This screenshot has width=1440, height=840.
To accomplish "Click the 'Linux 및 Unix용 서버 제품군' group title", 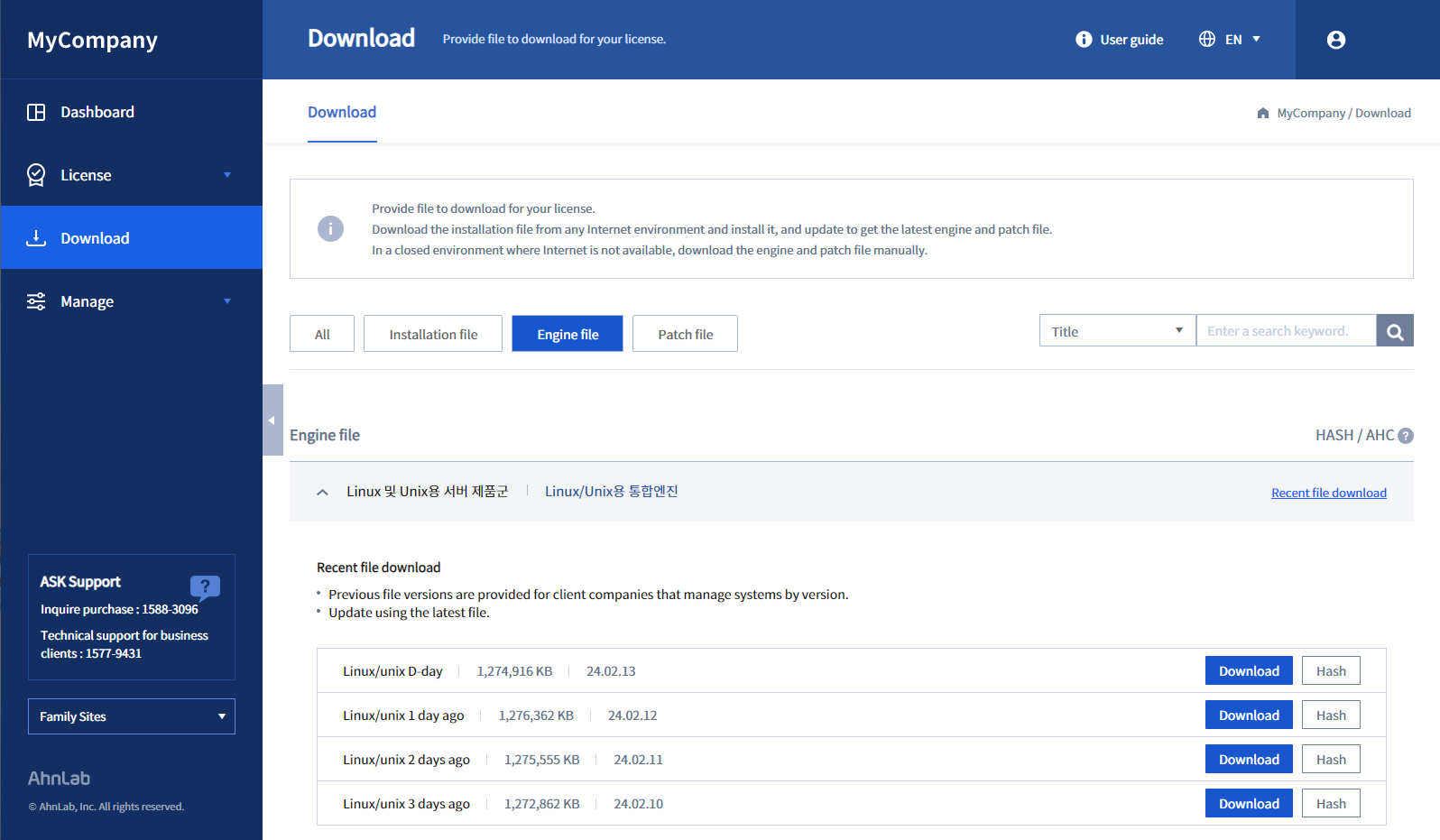I will 428,492.
